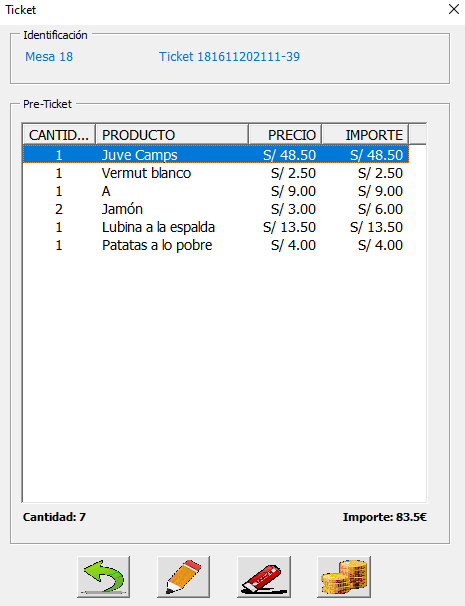The height and width of the screenshot is (606, 465).
Task: Select the product row named A
Action: tap(216, 191)
